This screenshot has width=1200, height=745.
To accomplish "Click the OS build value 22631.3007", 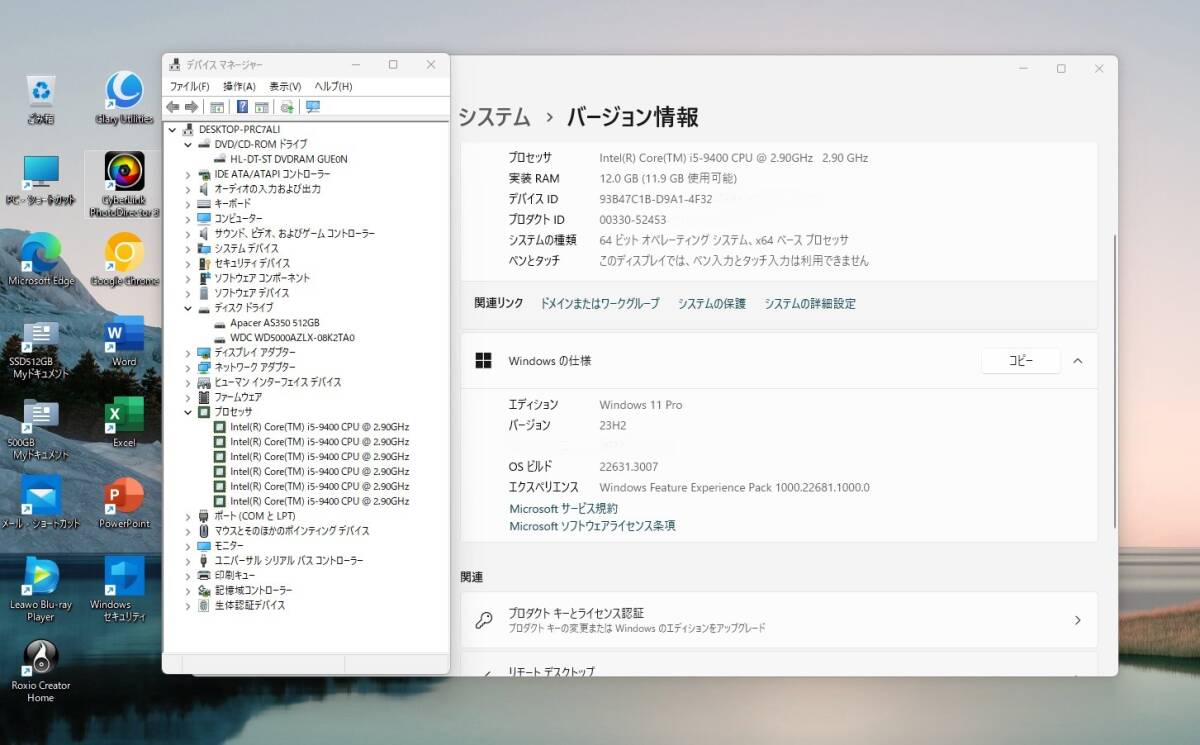I will pyautogui.click(x=629, y=467).
